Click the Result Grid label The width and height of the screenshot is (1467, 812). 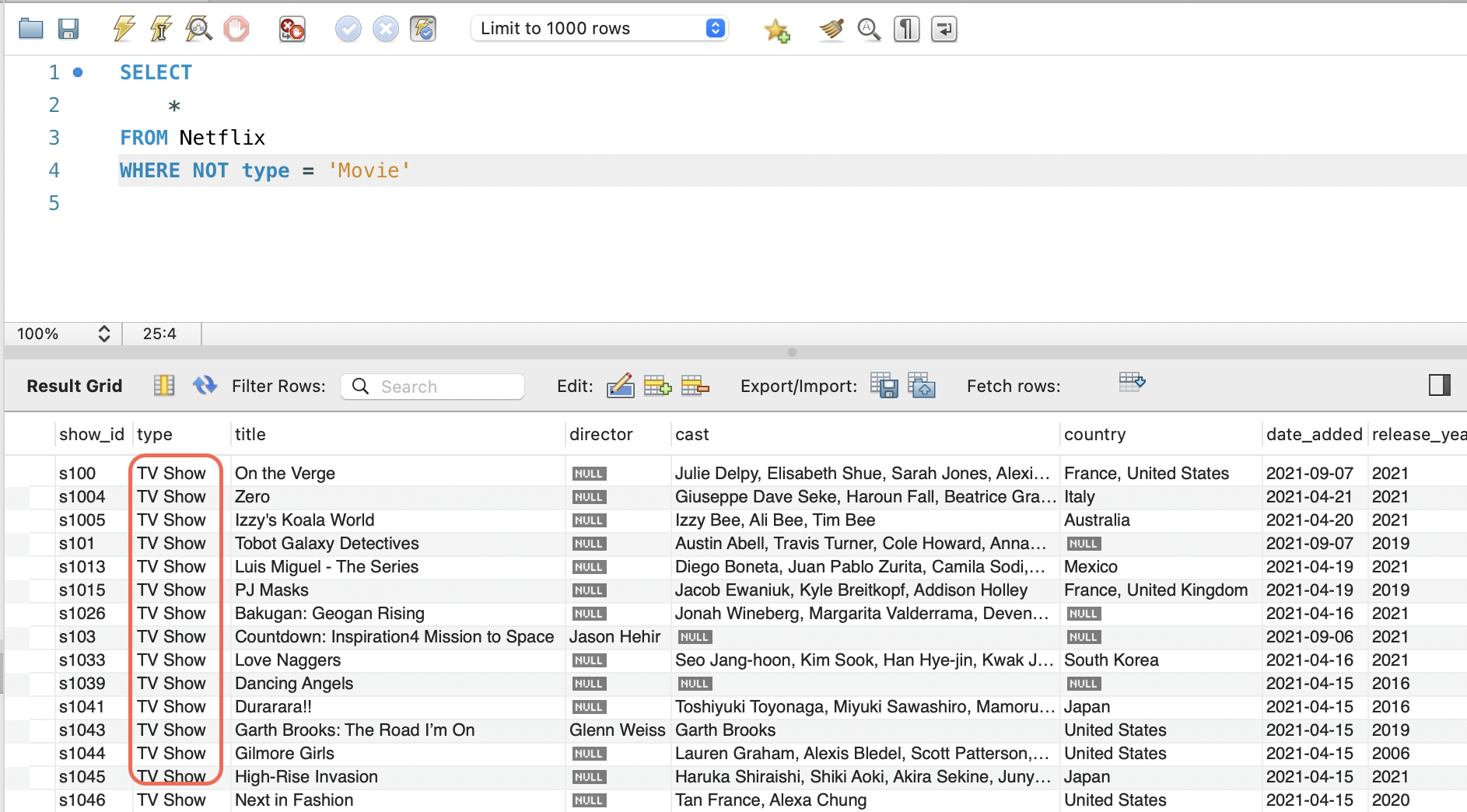(x=75, y=386)
